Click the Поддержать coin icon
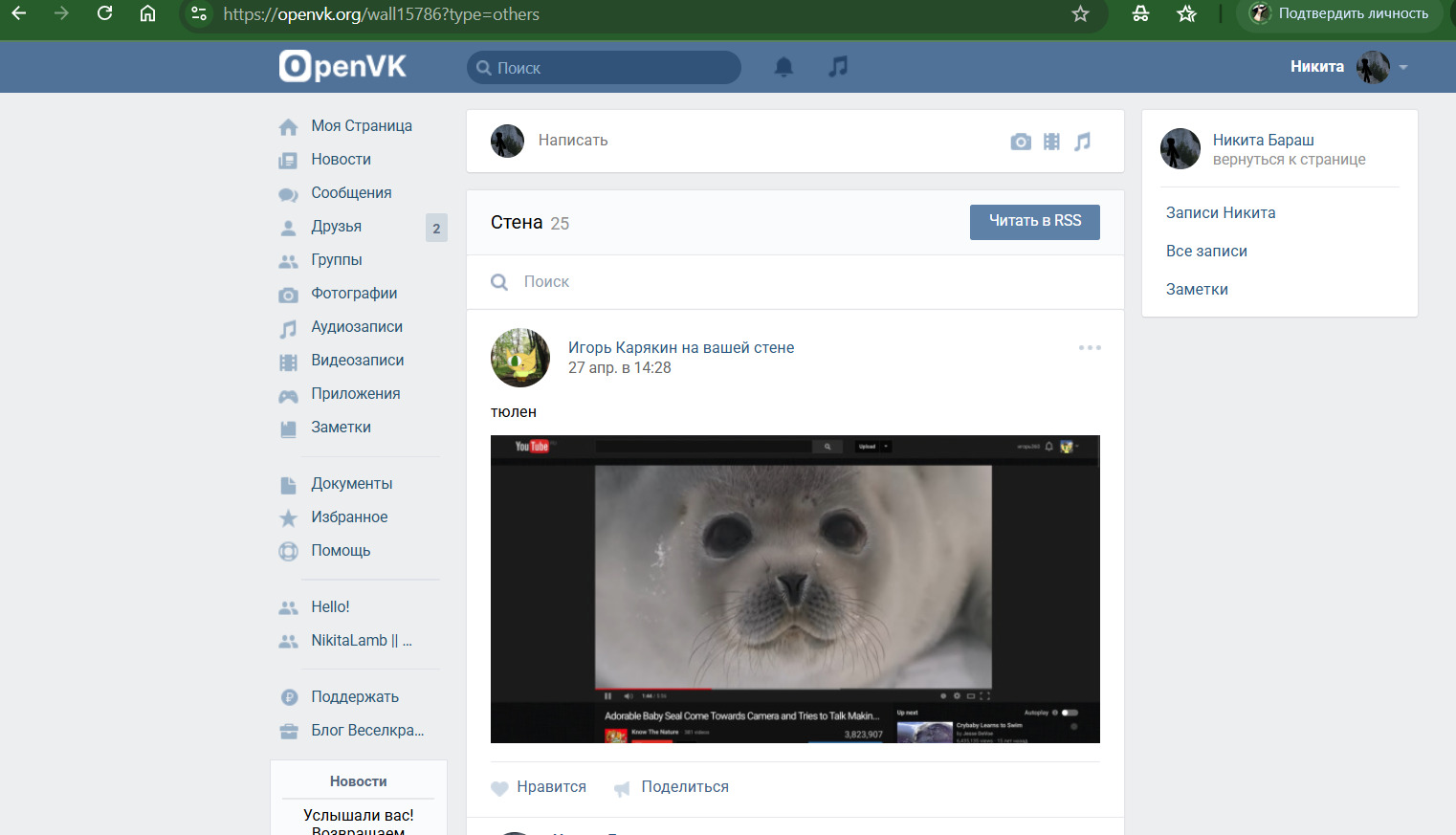This screenshot has width=1456, height=835. [288, 698]
